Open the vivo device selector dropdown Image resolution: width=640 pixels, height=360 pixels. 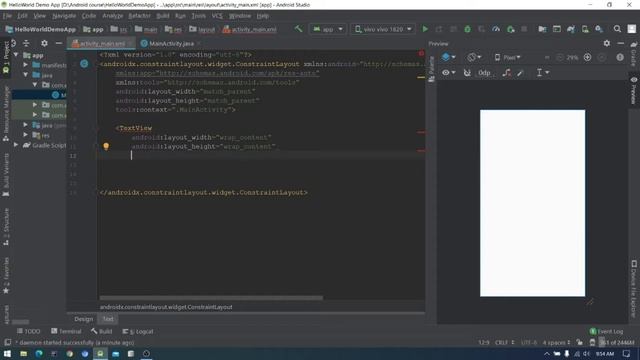point(382,29)
